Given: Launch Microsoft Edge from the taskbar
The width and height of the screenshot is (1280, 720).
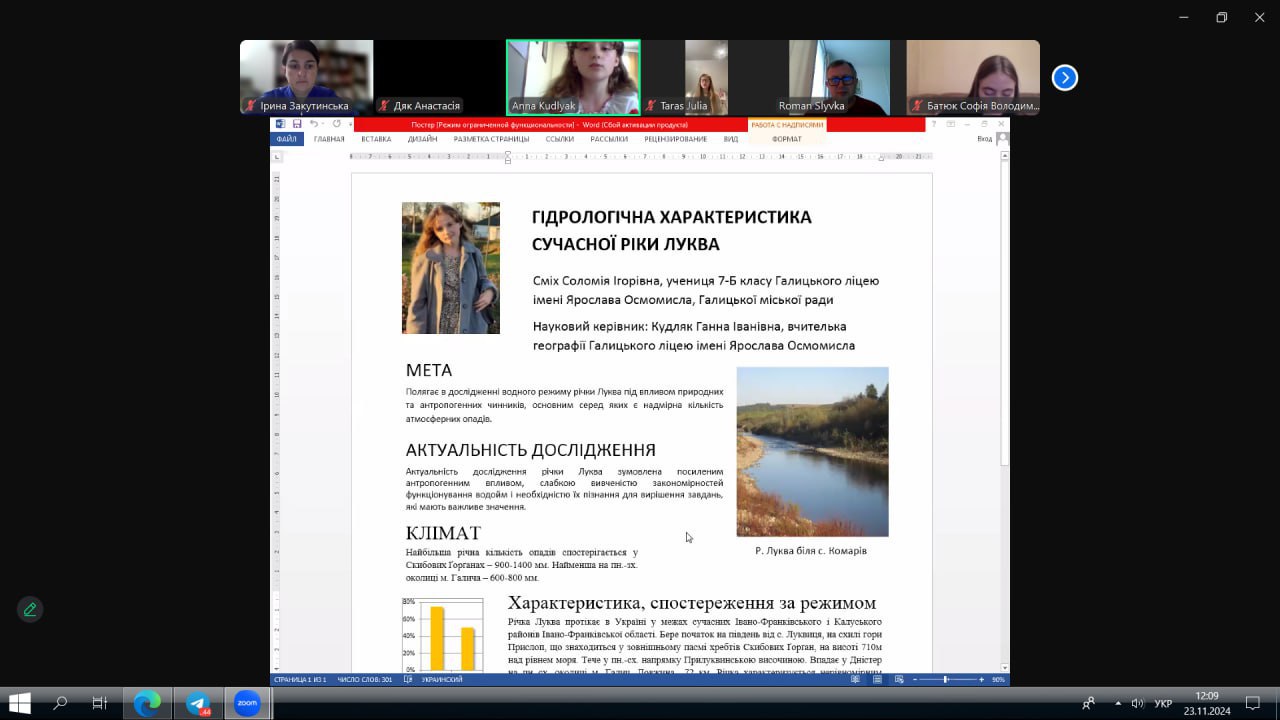Looking at the screenshot, I should pyautogui.click(x=147, y=703).
